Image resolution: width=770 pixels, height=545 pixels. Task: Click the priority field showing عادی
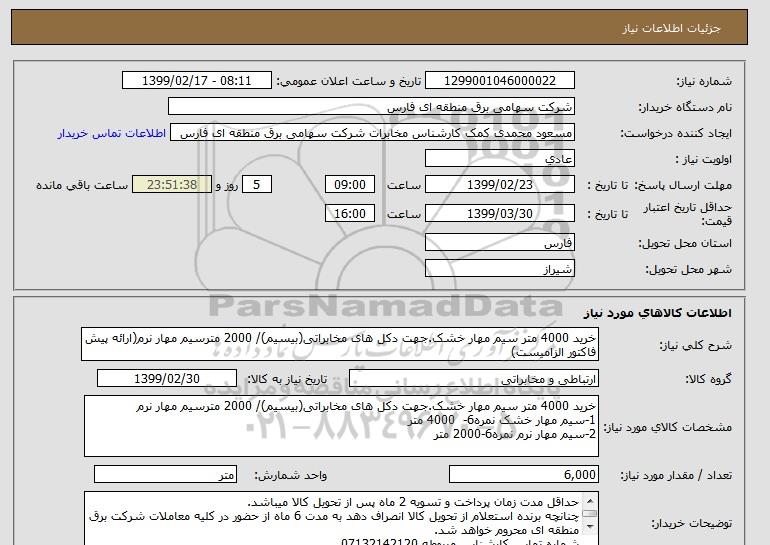click(499, 159)
